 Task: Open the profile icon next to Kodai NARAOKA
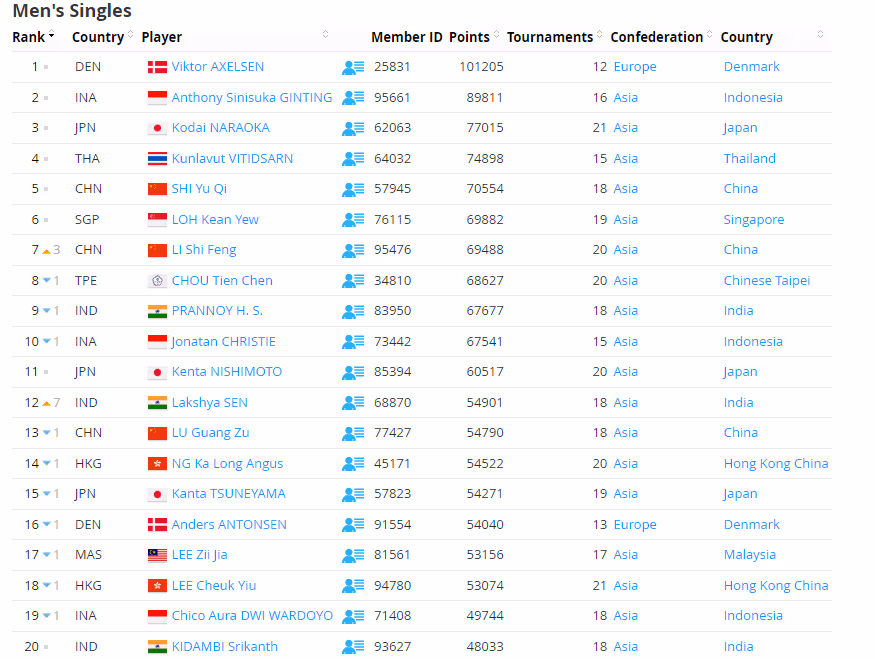click(352, 128)
